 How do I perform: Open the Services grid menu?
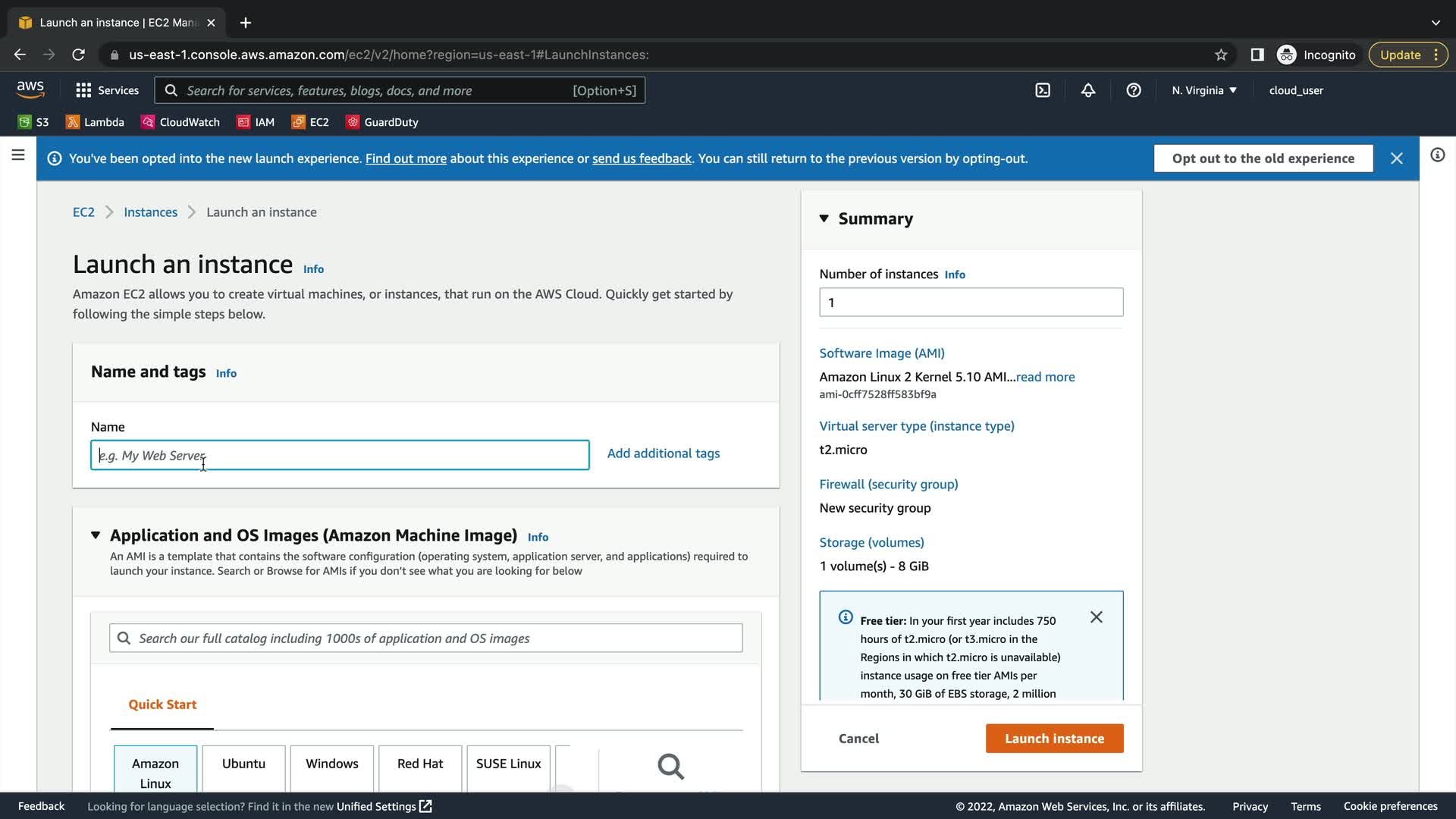point(107,90)
